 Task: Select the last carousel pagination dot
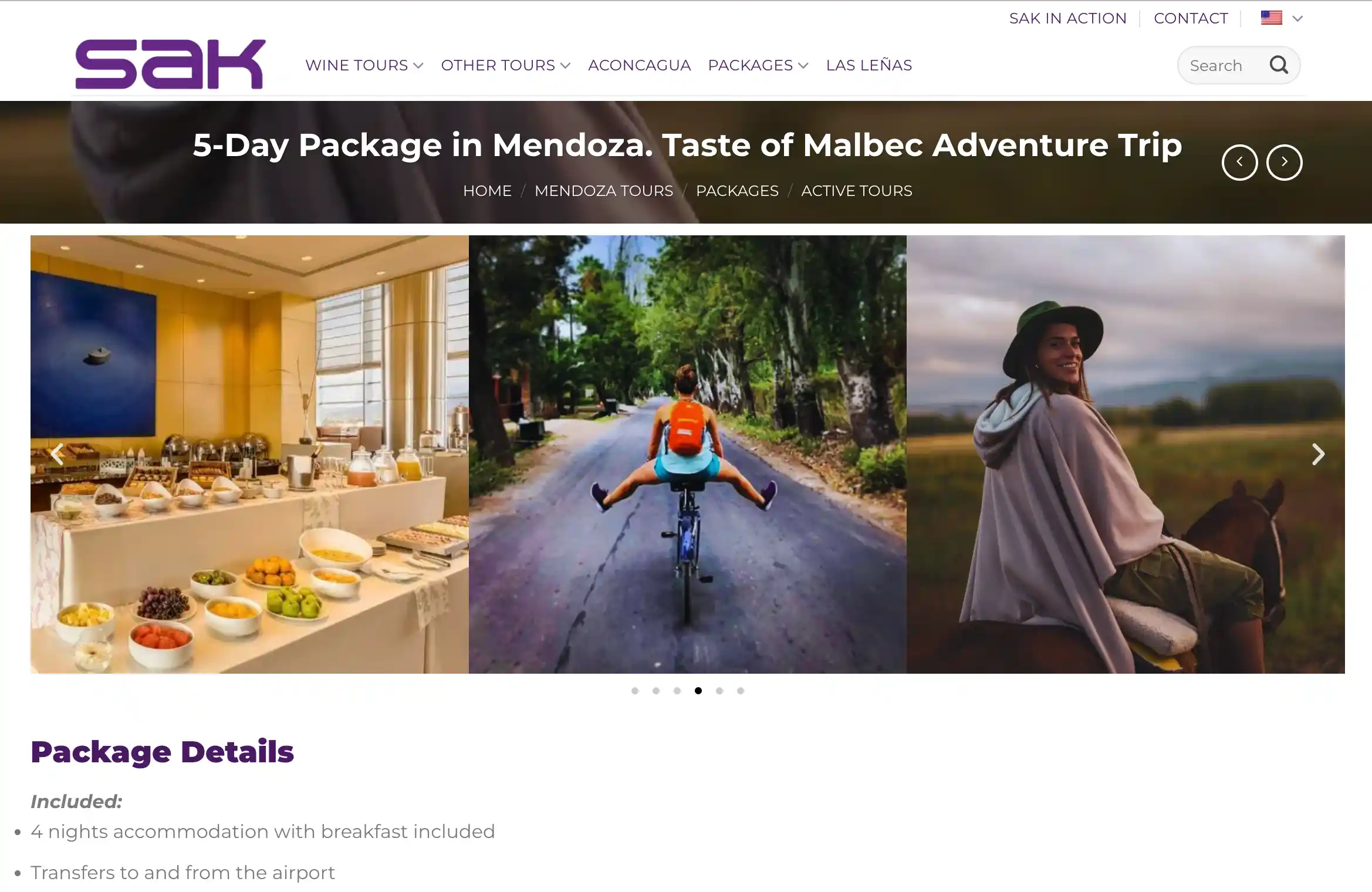740,691
